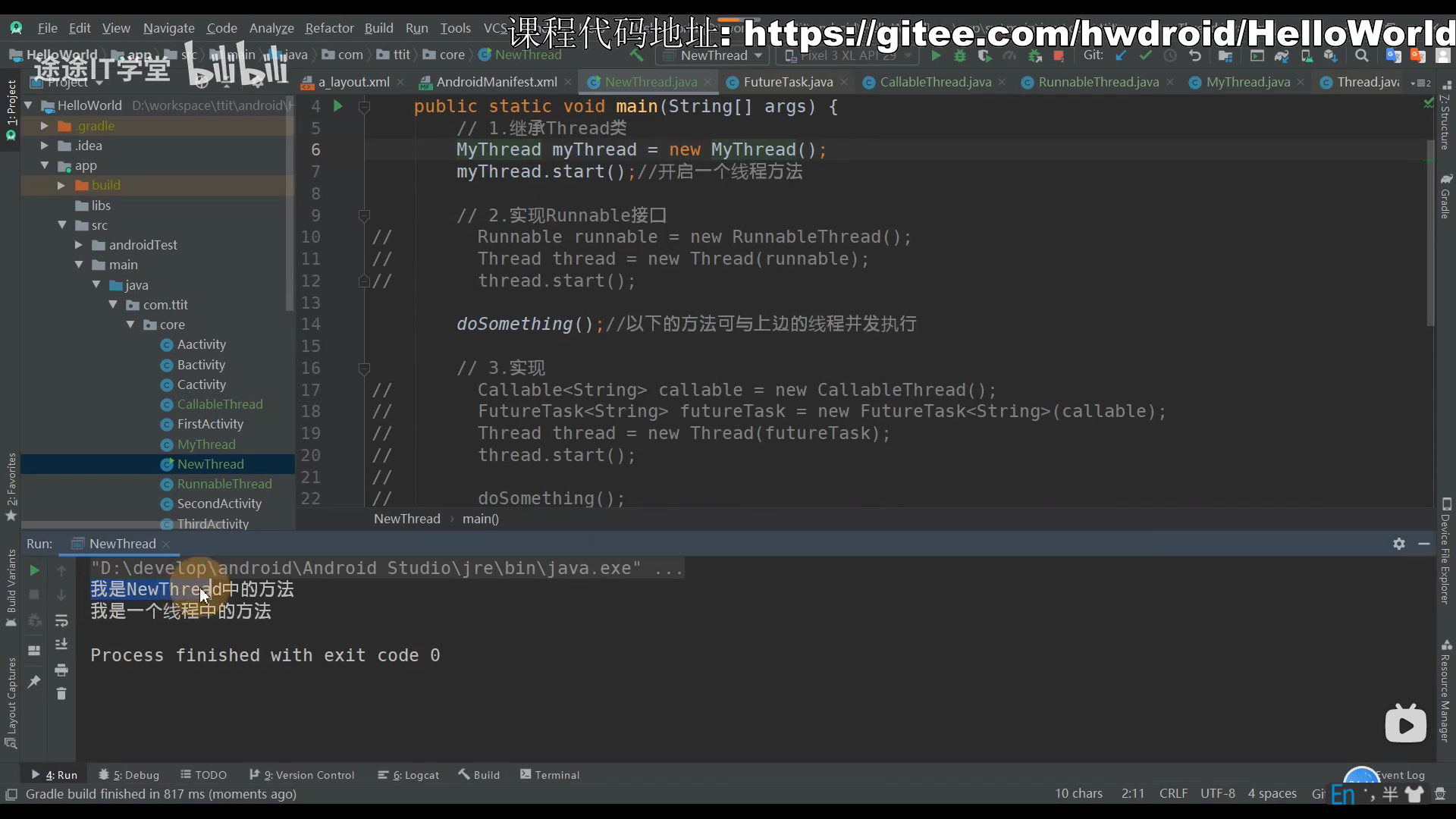Open the Analyze menu
The height and width of the screenshot is (819, 1456).
pos(271,28)
